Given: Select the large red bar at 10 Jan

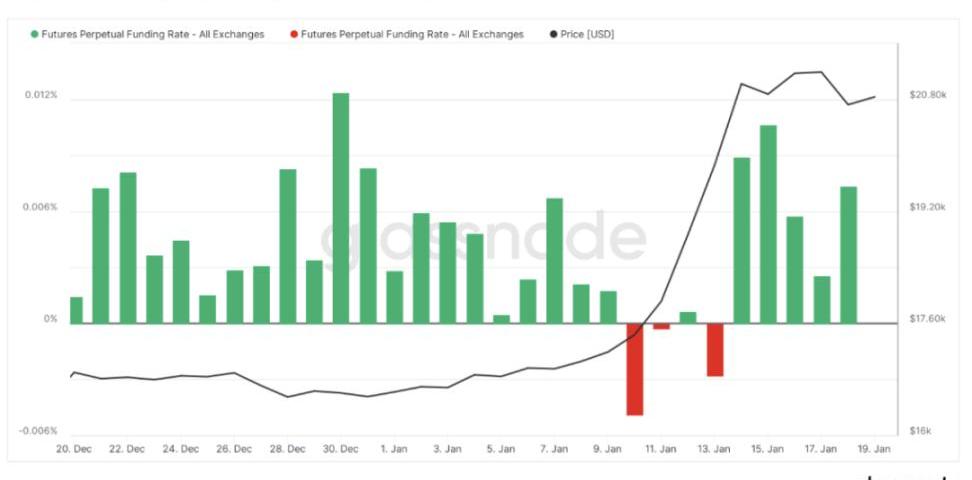Looking at the screenshot, I should click(x=635, y=368).
